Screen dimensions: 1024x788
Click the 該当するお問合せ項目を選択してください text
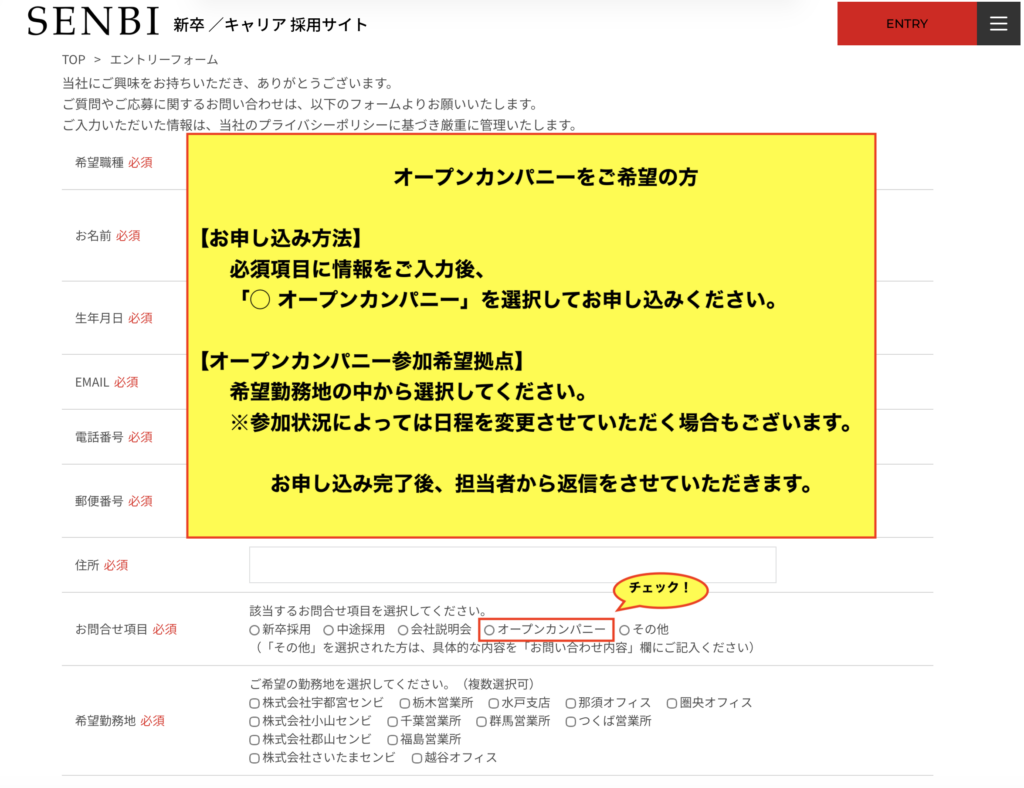click(368, 610)
